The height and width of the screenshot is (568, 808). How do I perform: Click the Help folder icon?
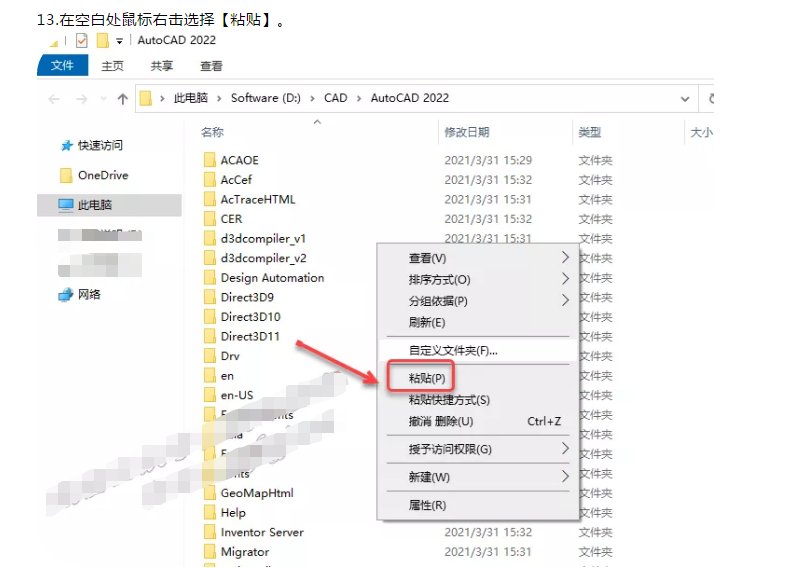pos(210,512)
